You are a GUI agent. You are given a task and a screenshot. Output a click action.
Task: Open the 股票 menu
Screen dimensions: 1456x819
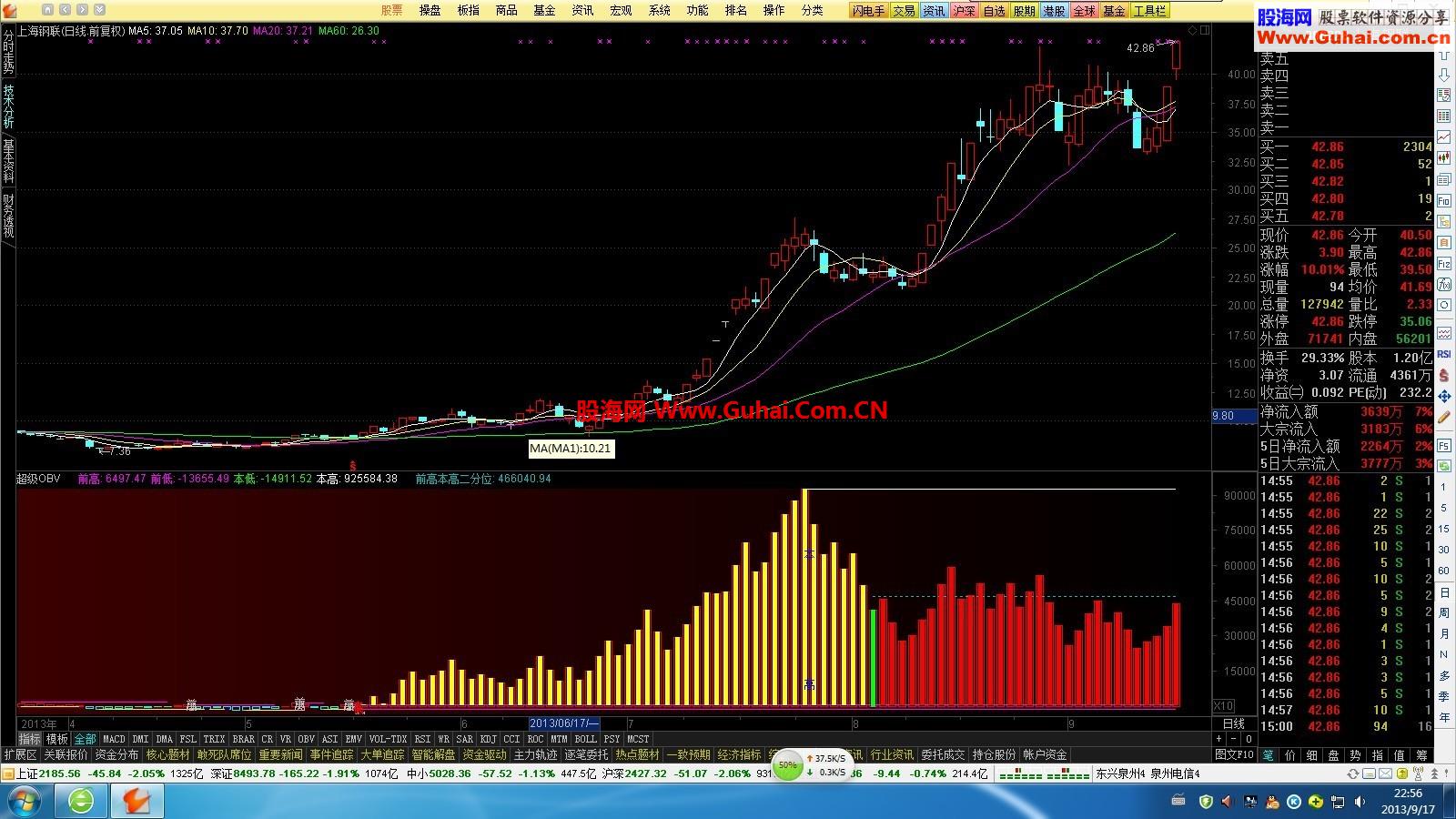391,11
